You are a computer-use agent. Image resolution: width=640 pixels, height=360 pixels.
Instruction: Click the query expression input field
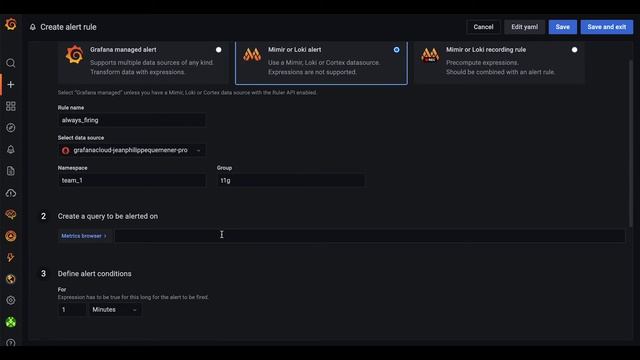[369, 236]
